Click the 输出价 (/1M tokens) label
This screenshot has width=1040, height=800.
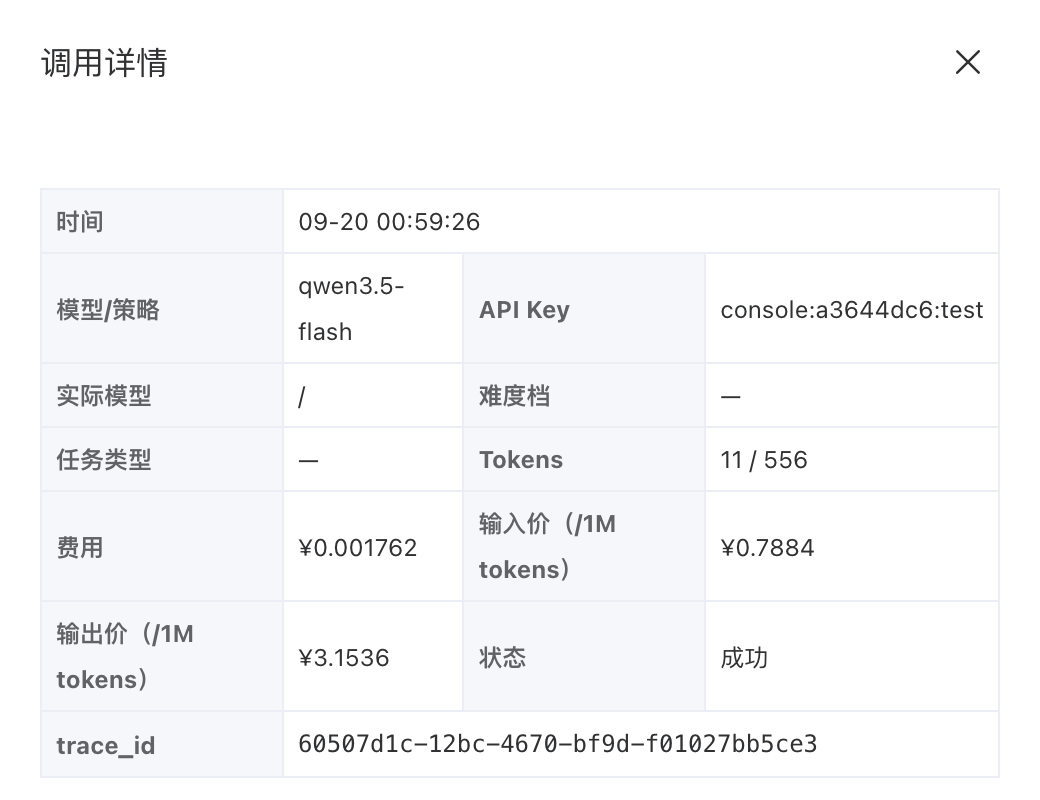tap(125, 657)
